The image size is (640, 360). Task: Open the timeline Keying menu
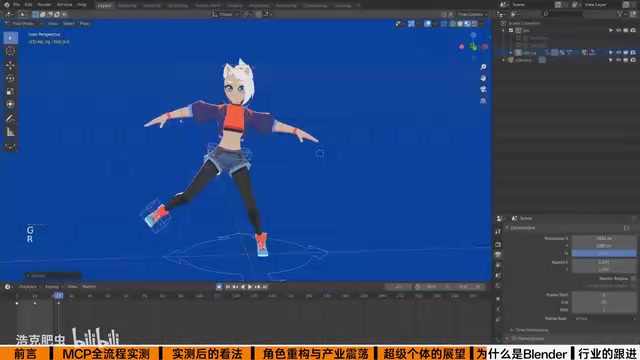tap(52, 287)
